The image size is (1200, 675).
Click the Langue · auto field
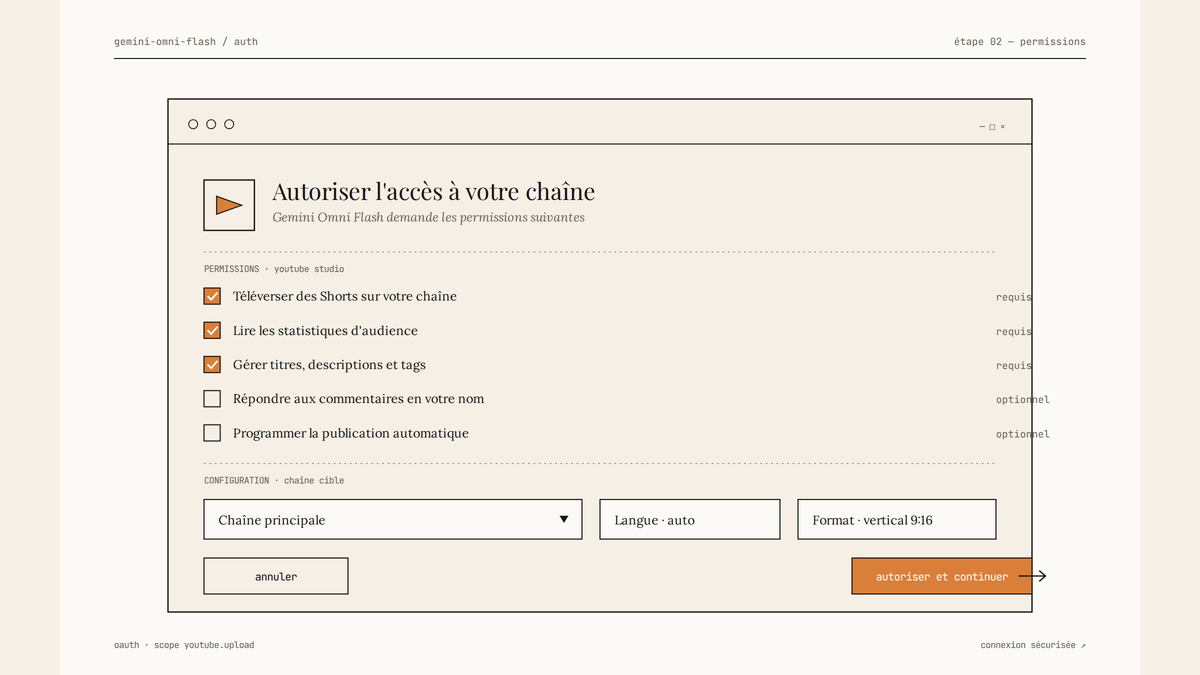click(x=690, y=519)
